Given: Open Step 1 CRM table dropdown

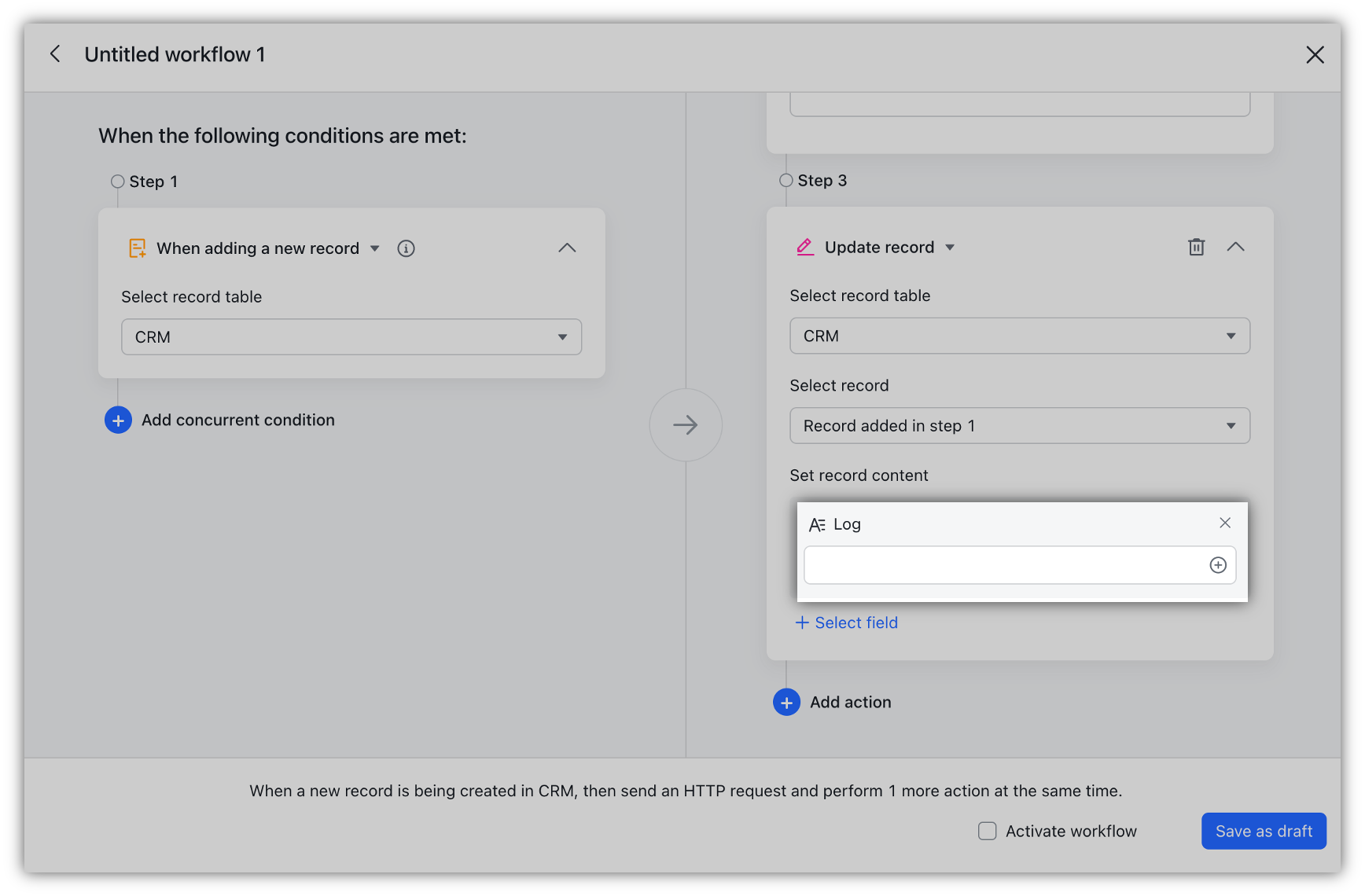Looking at the screenshot, I should pyautogui.click(x=351, y=337).
